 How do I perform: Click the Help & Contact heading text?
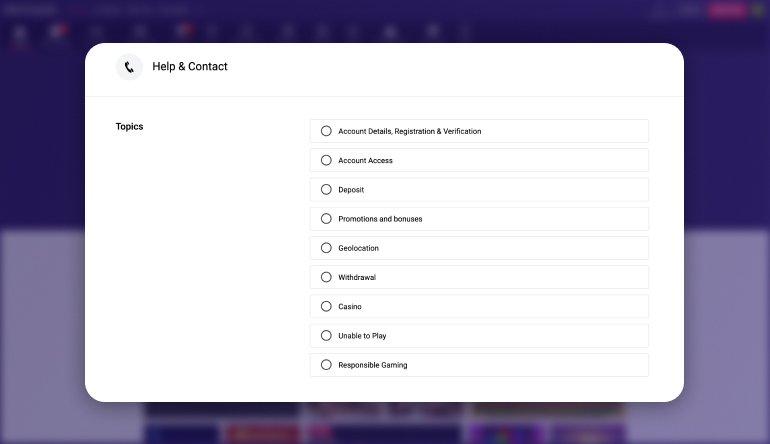[x=190, y=66]
